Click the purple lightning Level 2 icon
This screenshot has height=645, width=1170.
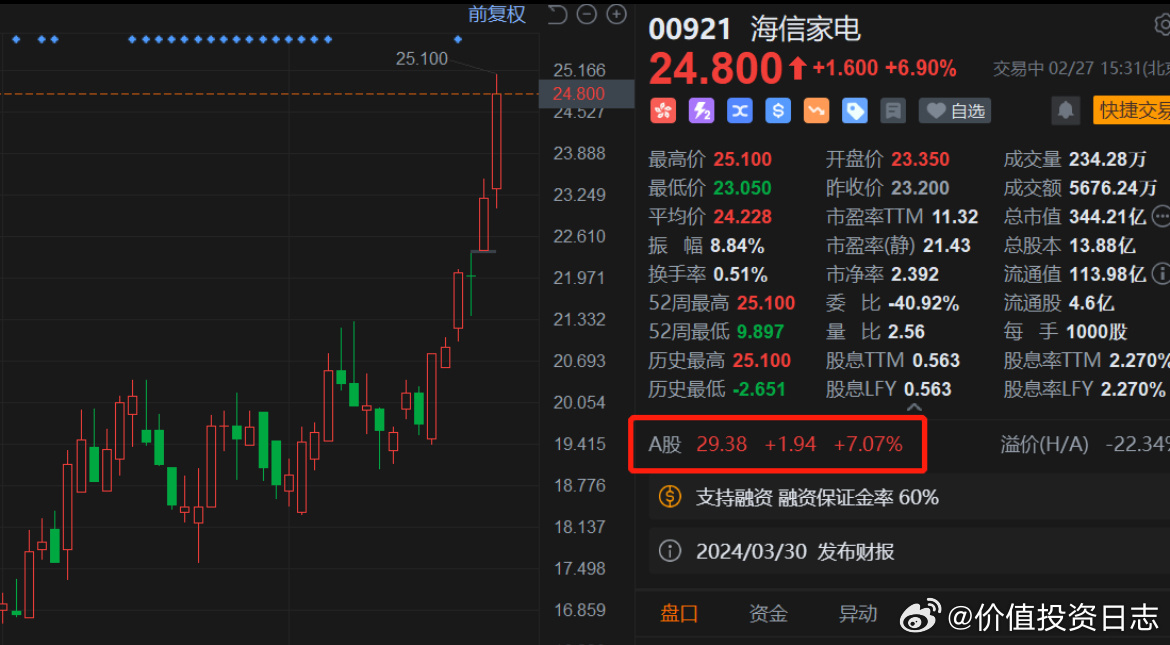point(701,111)
